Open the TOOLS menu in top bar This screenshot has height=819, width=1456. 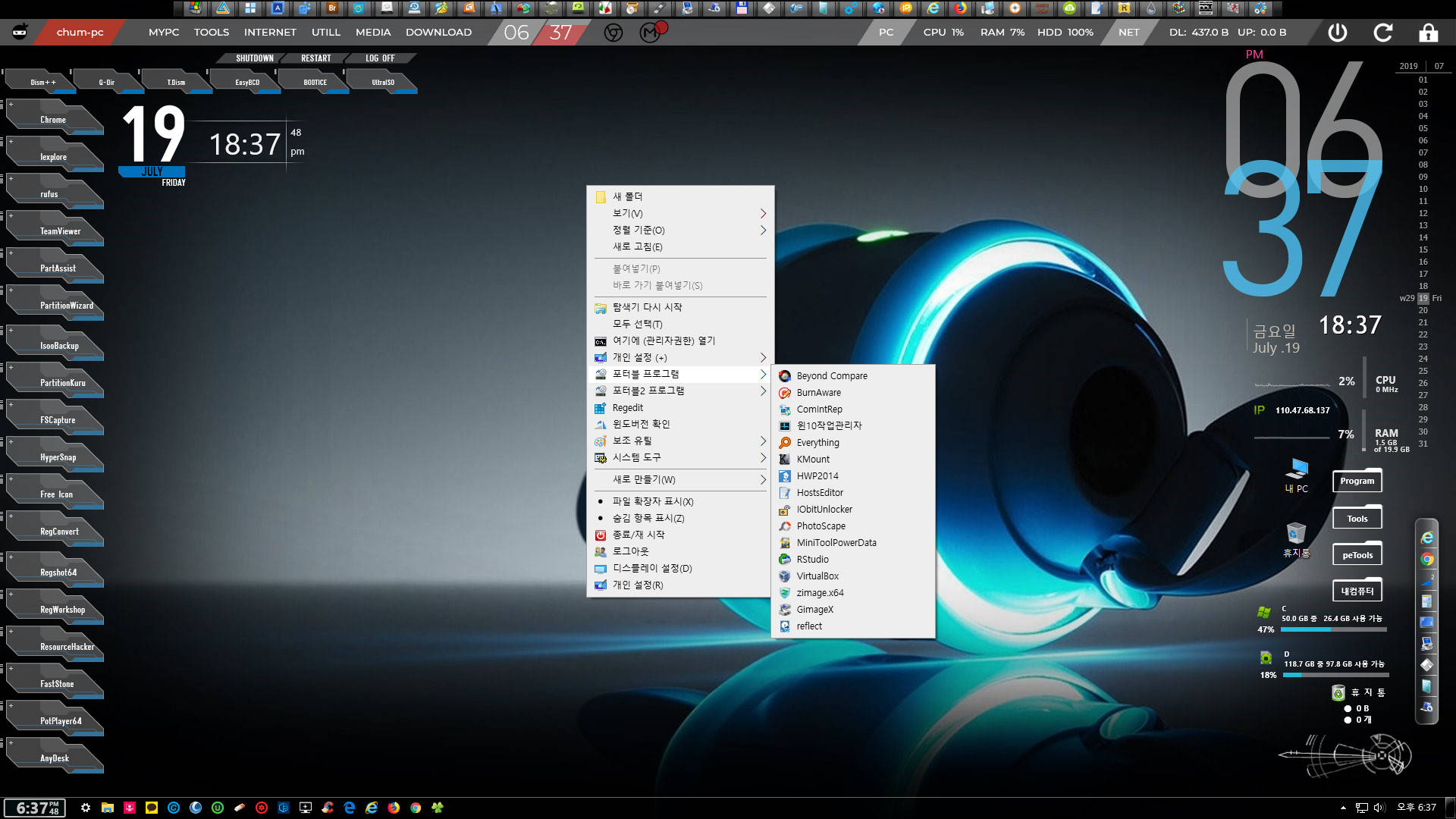pyautogui.click(x=211, y=33)
